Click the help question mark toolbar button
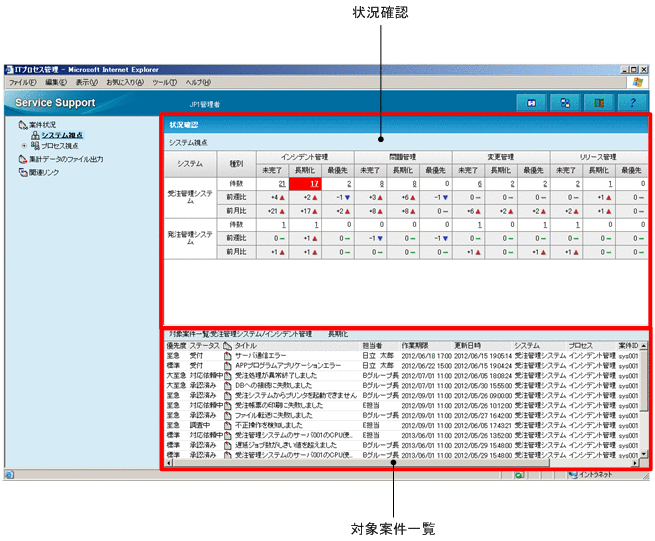This screenshot has width=655, height=541. (x=629, y=102)
